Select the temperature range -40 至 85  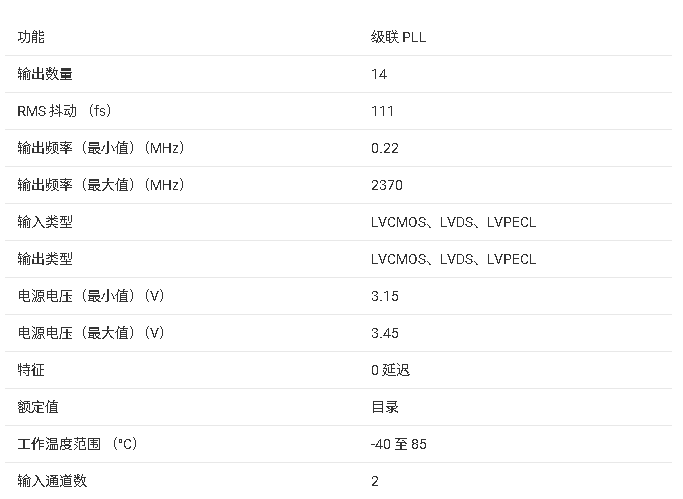tap(399, 444)
